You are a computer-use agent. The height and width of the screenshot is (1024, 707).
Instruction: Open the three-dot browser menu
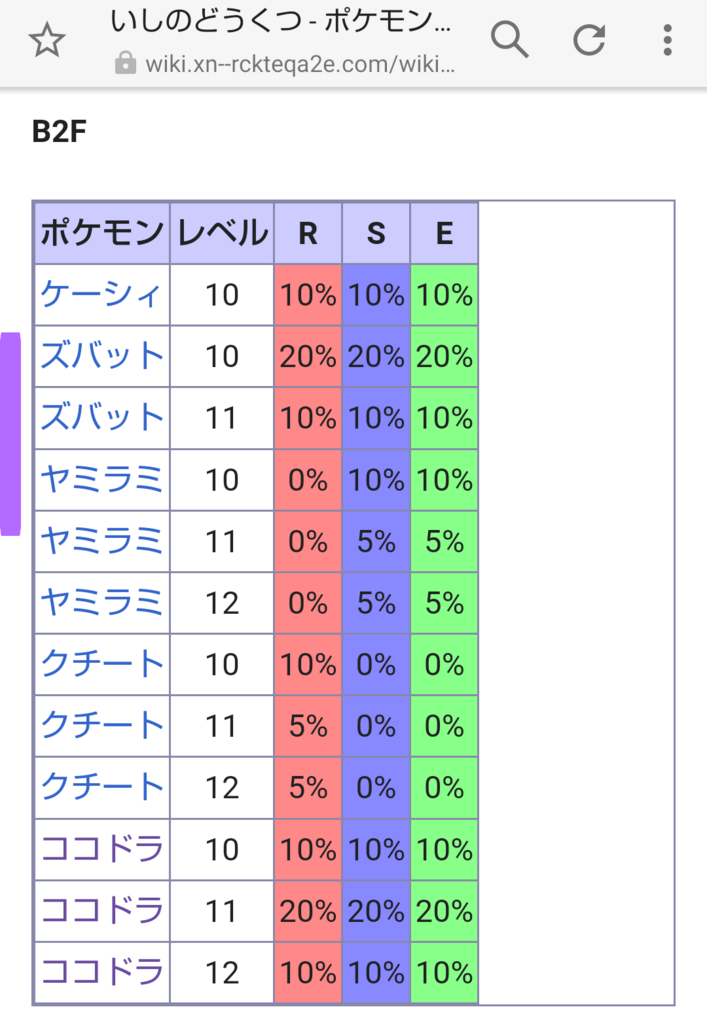[667, 40]
